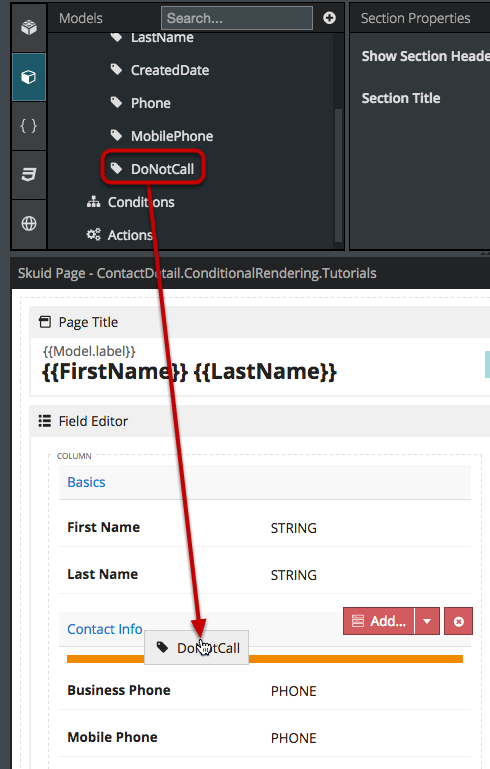This screenshot has height=769, width=490.
Task: Click the Models search field
Action: [x=237, y=18]
